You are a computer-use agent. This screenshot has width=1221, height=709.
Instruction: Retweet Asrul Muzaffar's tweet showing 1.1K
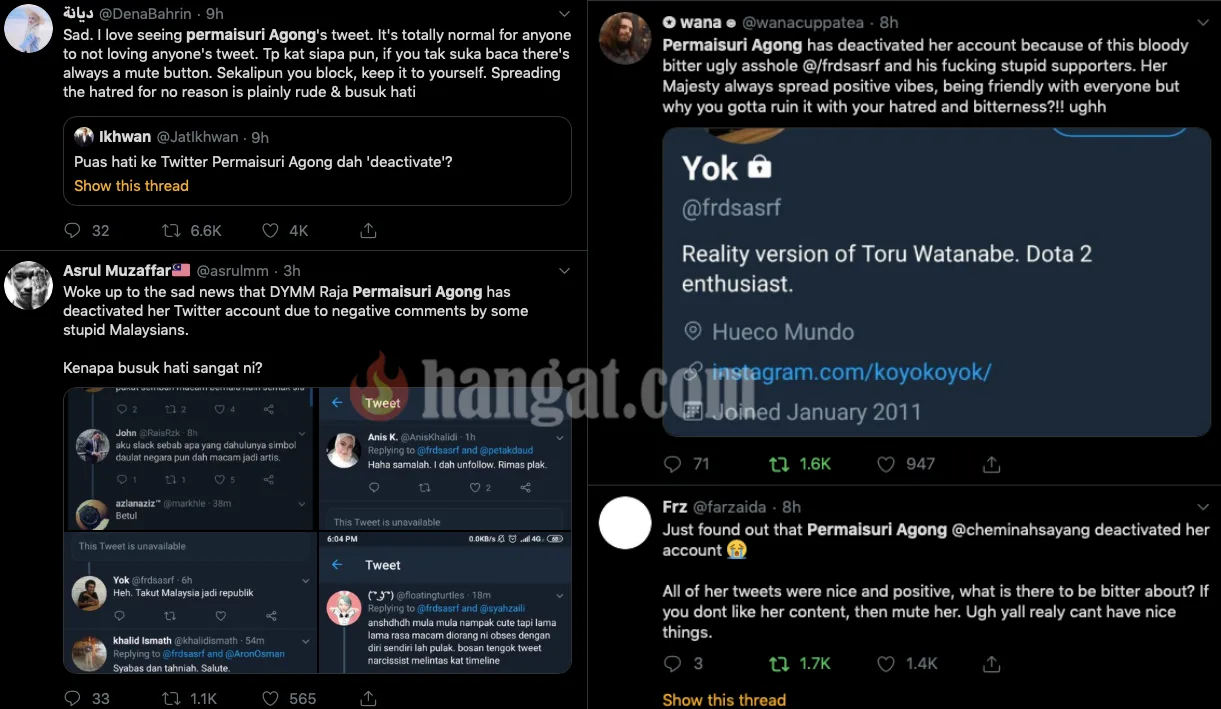(x=171, y=698)
